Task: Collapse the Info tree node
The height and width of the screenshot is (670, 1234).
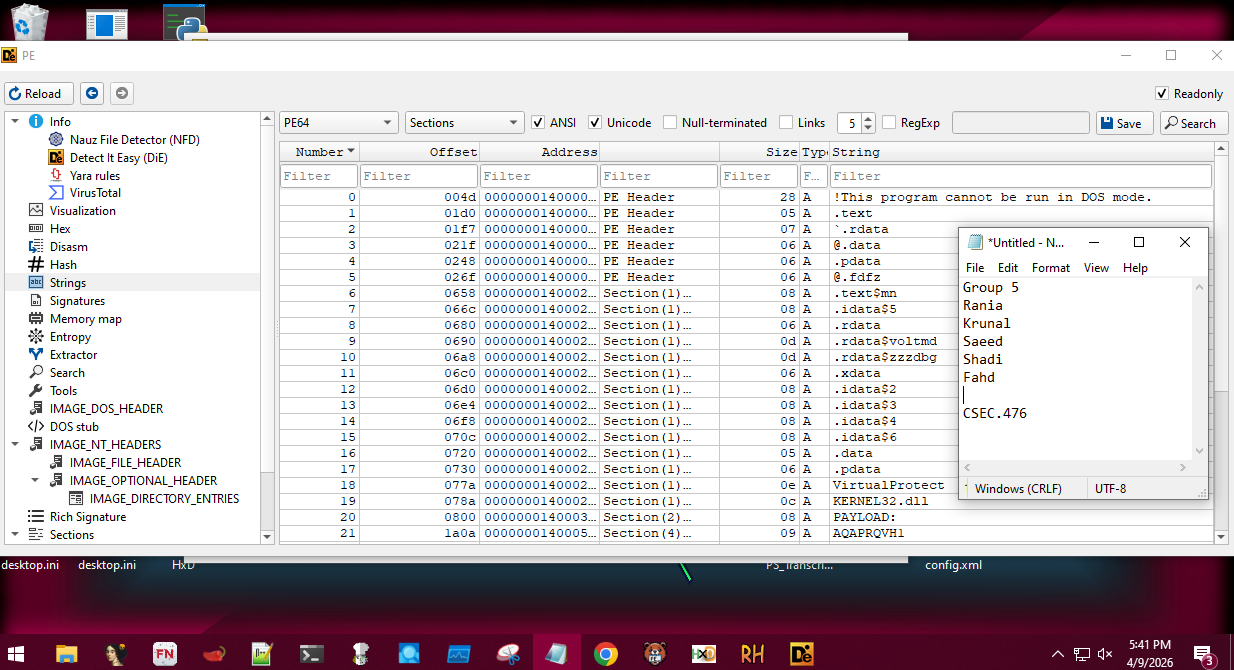Action: click(15, 121)
